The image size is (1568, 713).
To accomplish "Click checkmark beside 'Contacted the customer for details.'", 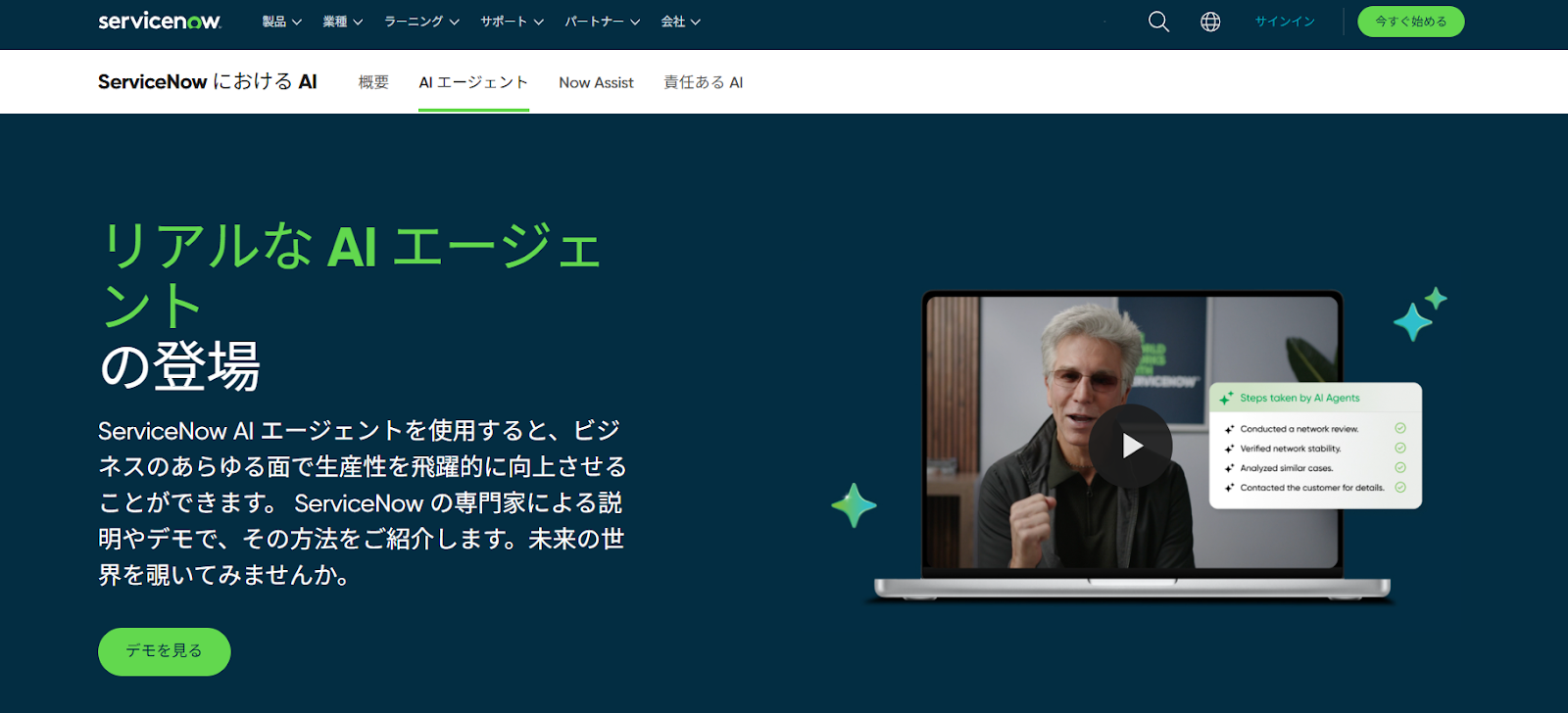I will click(x=1400, y=487).
